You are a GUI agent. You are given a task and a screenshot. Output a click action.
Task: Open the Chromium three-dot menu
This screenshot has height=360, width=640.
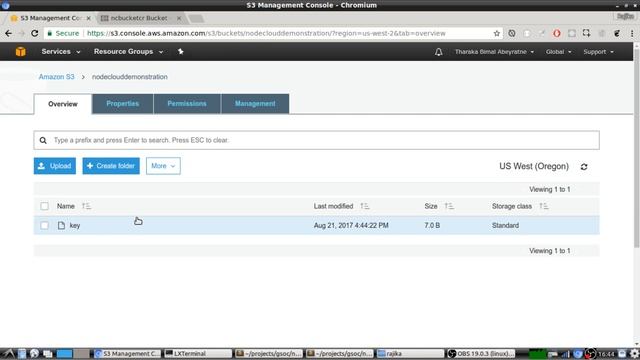[x=632, y=33]
